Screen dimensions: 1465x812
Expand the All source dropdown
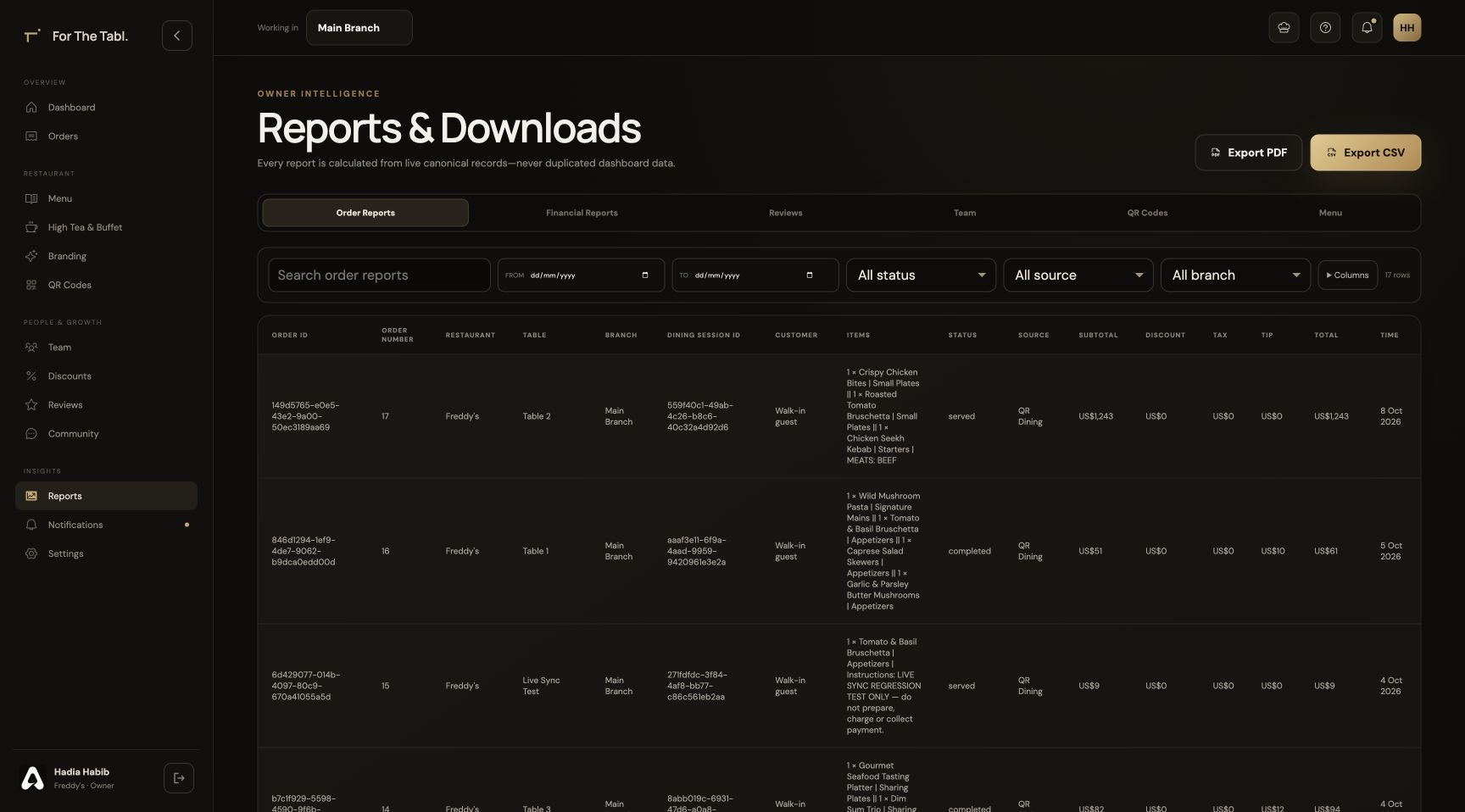(x=1078, y=275)
